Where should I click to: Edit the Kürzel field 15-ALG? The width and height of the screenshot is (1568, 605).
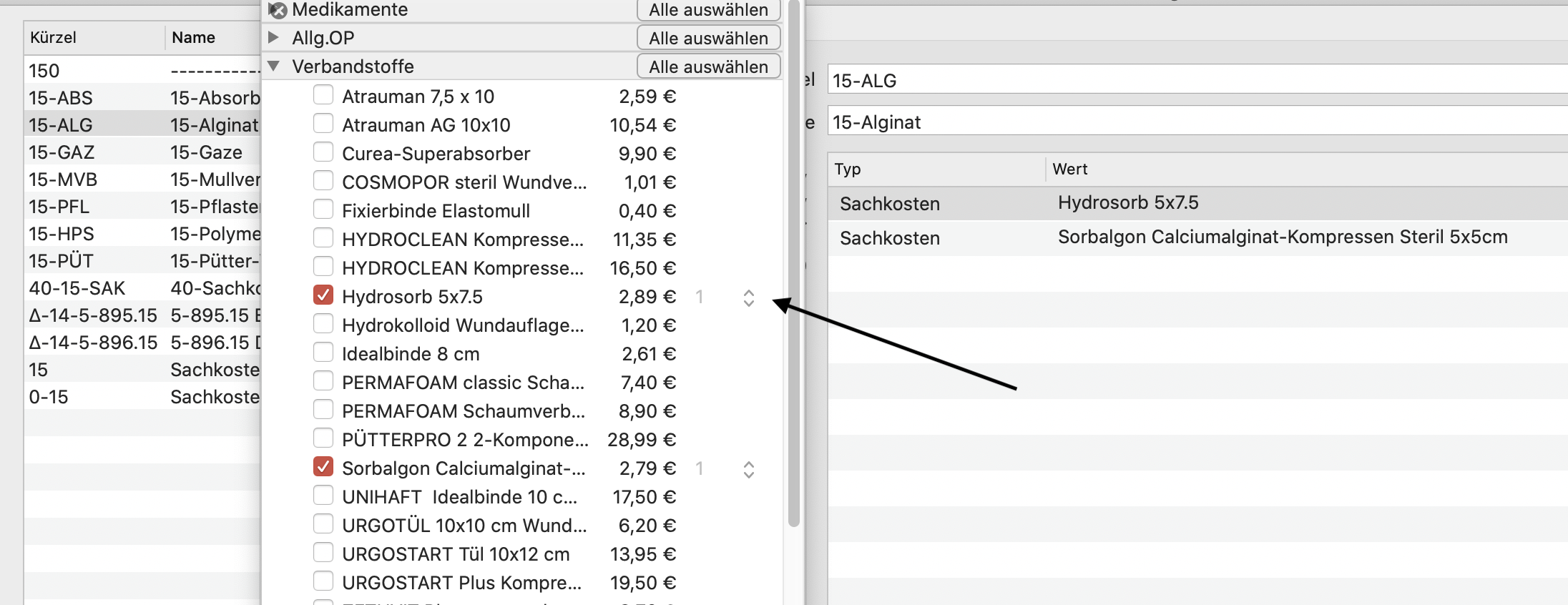click(x=1198, y=80)
